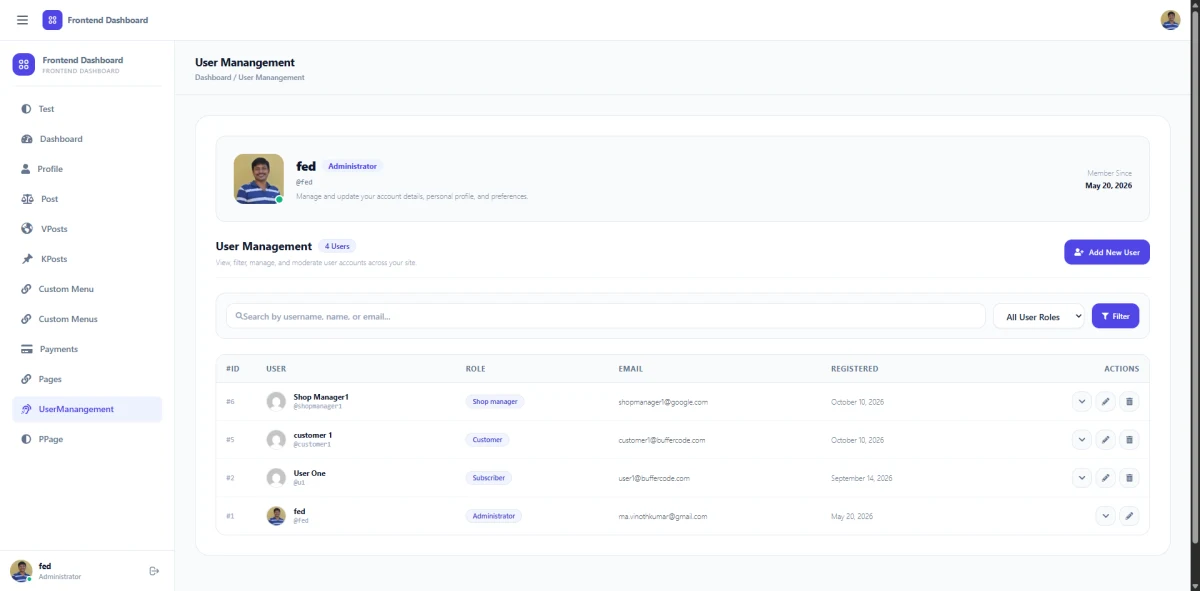This screenshot has width=1200, height=591.
Task: Click the Shop manager role badge
Action: tap(495, 402)
